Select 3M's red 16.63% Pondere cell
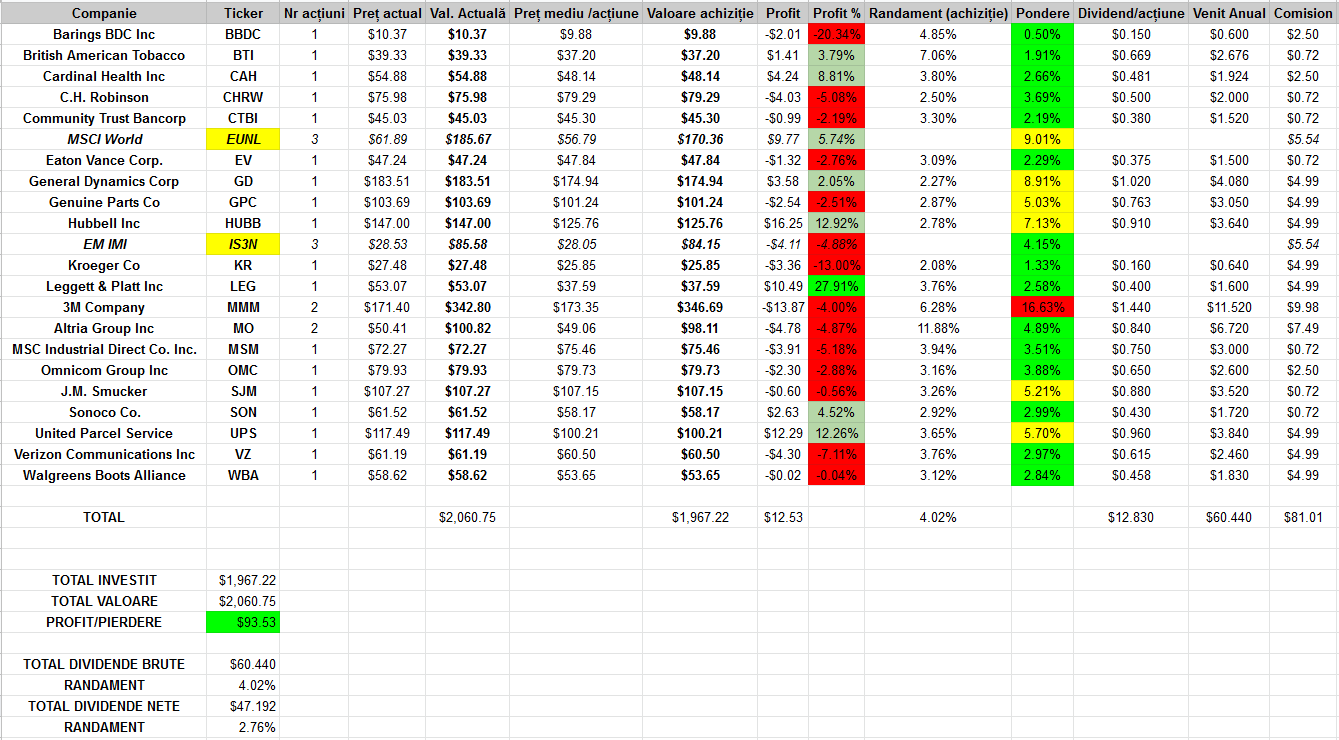This screenshot has width=1339, height=740. 1042,307
